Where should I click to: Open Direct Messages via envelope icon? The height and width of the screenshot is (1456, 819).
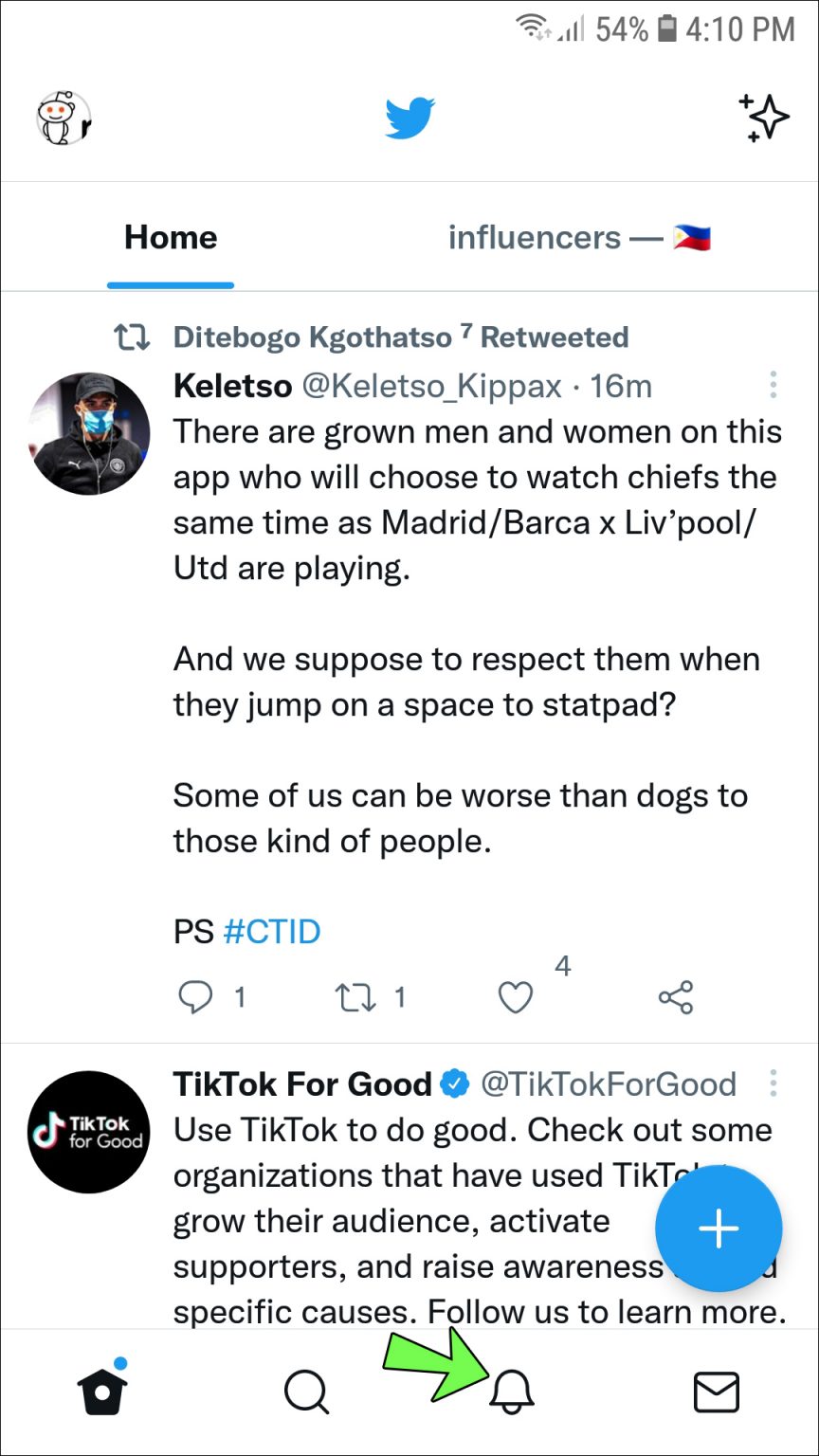point(717,1390)
